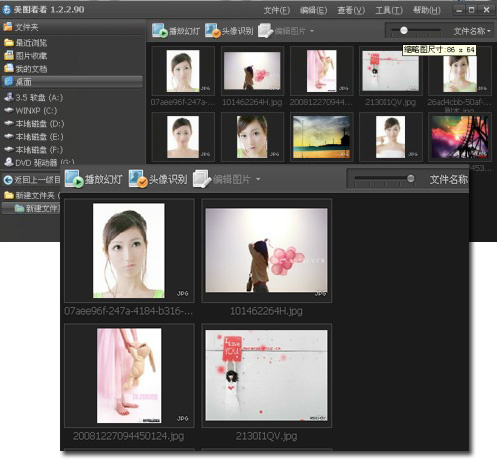
Task: Open 文件名称 sort dropdown in top toolbar
Action: click(471, 31)
